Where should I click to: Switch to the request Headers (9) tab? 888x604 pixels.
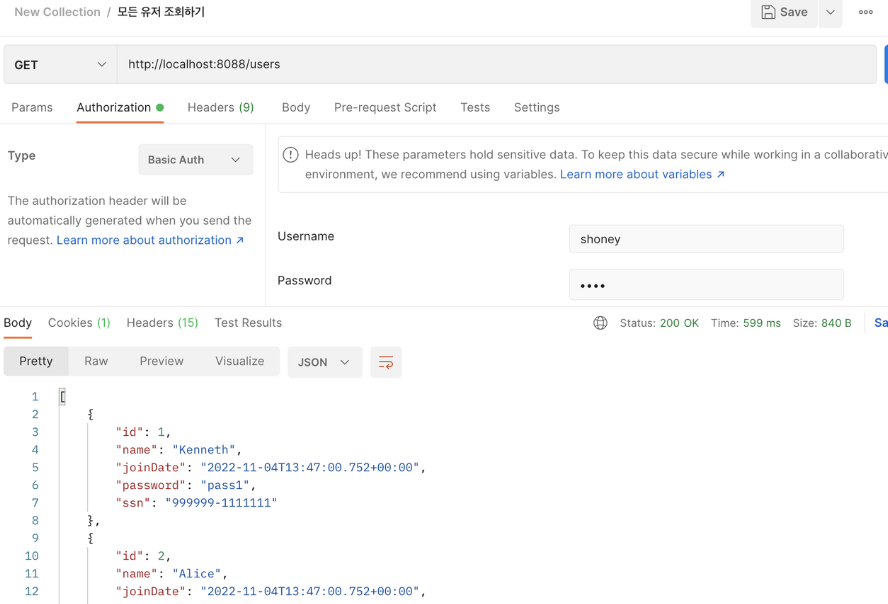pos(221,108)
